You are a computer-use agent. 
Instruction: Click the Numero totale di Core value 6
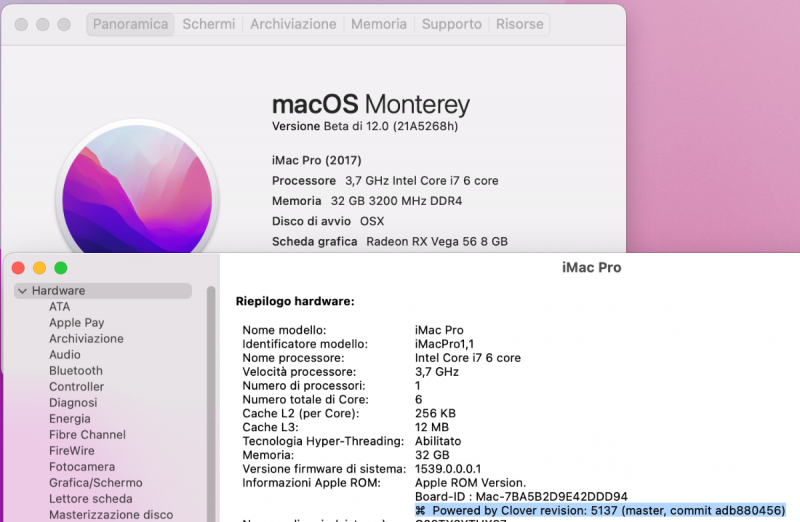418,400
